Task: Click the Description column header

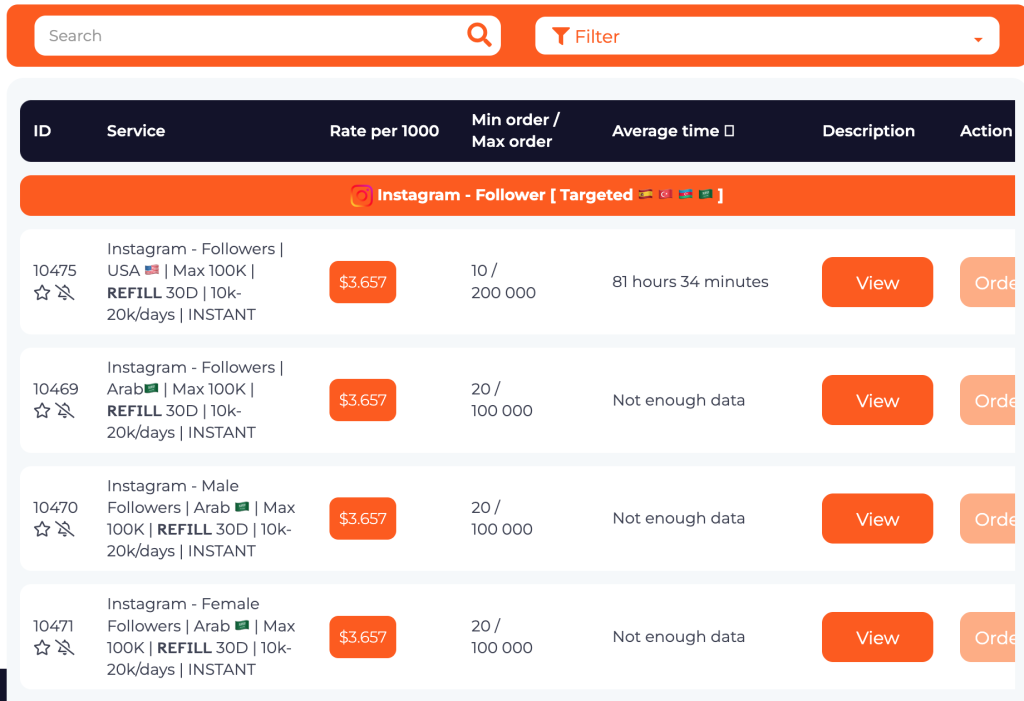Action: (x=869, y=131)
